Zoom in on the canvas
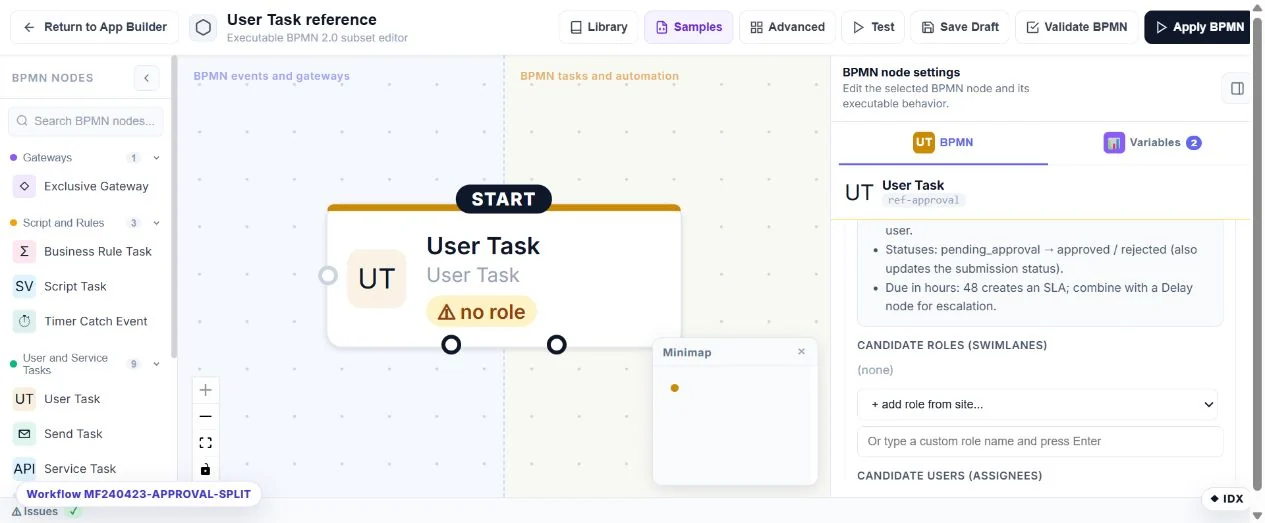The width and height of the screenshot is (1265, 523). tap(205, 390)
